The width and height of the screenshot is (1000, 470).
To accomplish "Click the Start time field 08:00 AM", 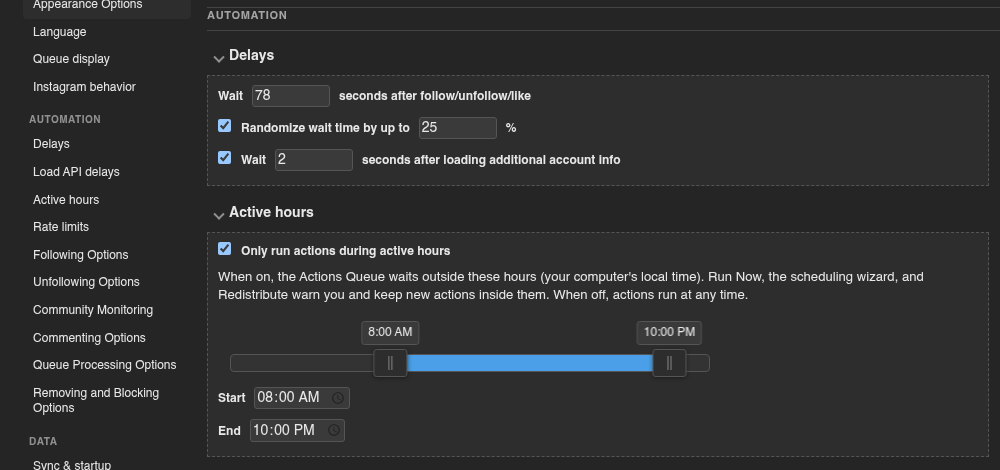I will 302,398.
